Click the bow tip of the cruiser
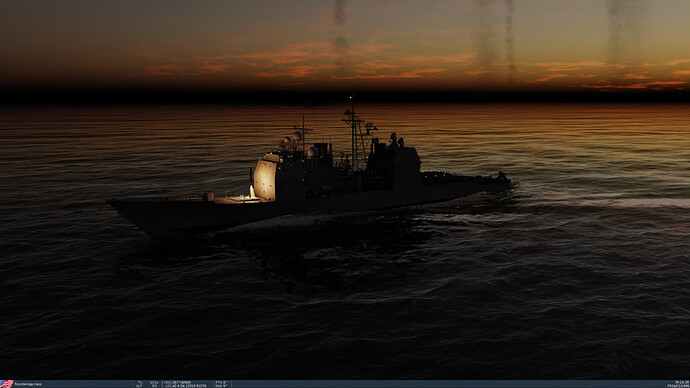This screenshot has height=388, width=690. point(111,202)
